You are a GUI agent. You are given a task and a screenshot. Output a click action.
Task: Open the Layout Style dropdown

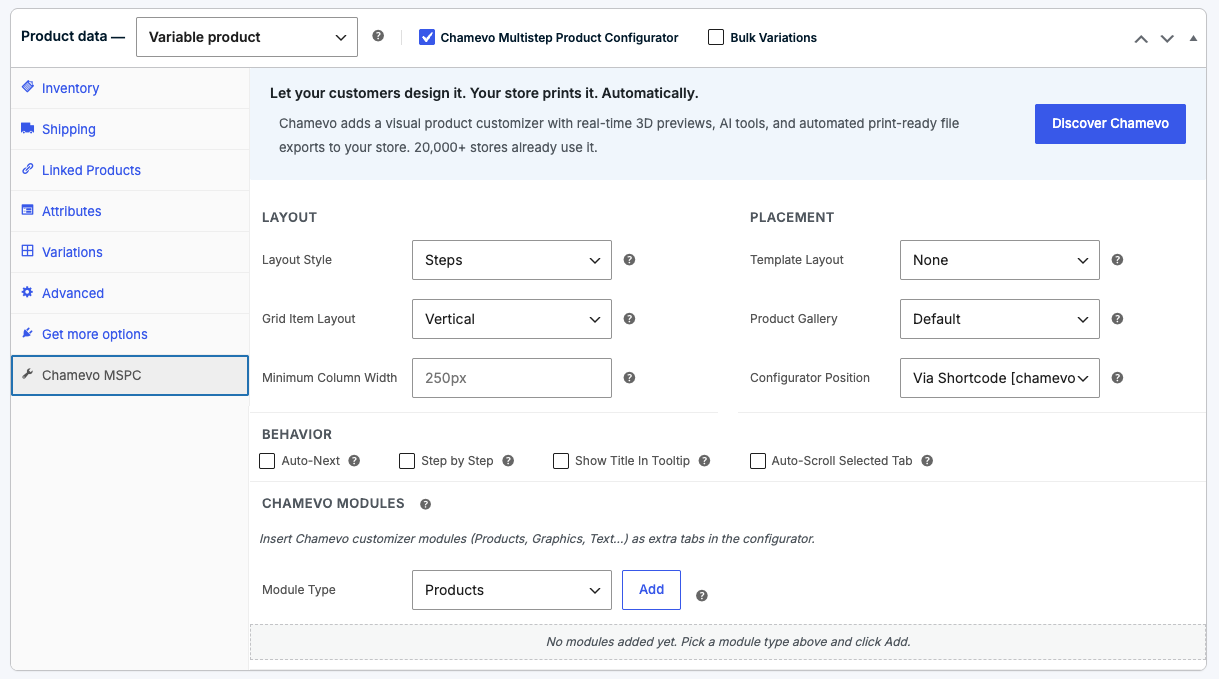[x=512, y=260]
